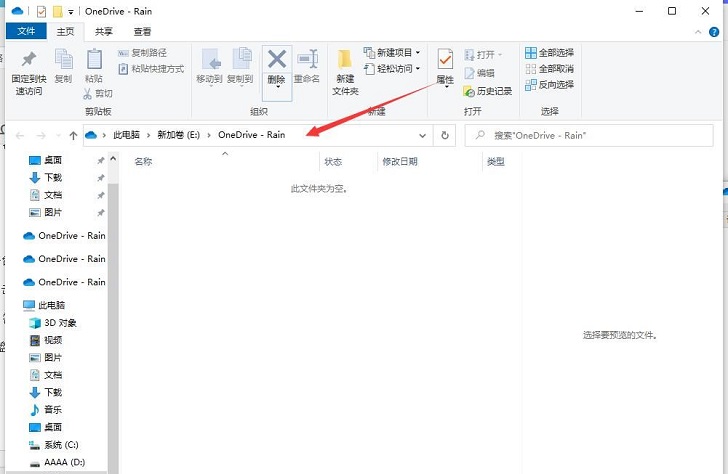The height and width of the screenshot is (474, 728).
Task: Open Easy access (轻松访问) dropdown
Action: click(392, 69)
